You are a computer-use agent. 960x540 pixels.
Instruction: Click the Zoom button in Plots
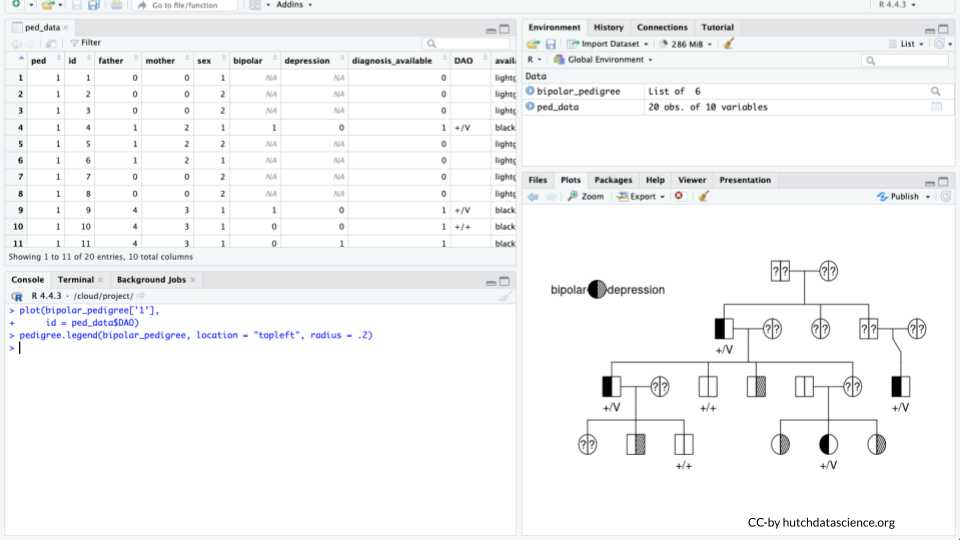[x=586, y=197]
